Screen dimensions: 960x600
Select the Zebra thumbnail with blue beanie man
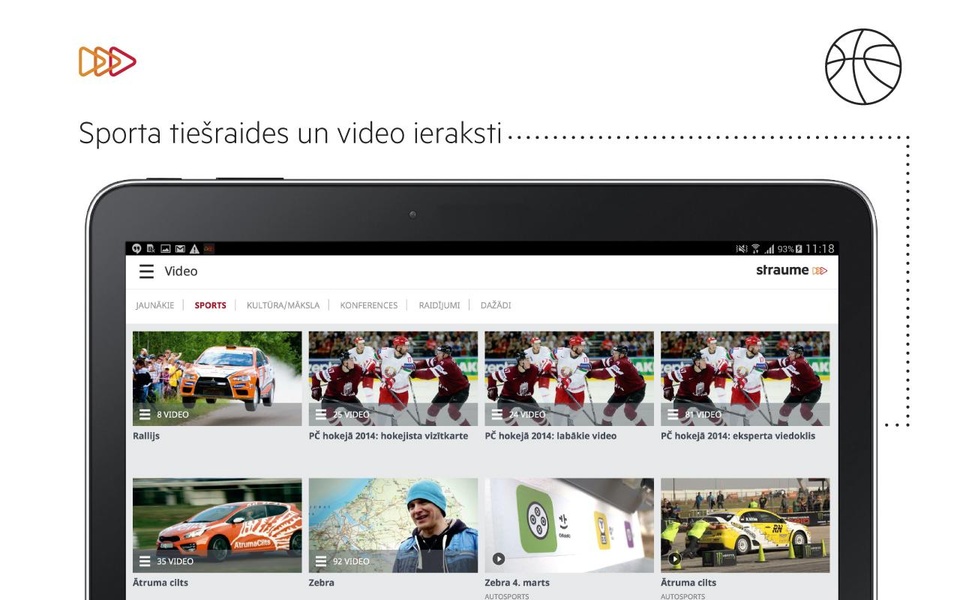tap(393, 525)
